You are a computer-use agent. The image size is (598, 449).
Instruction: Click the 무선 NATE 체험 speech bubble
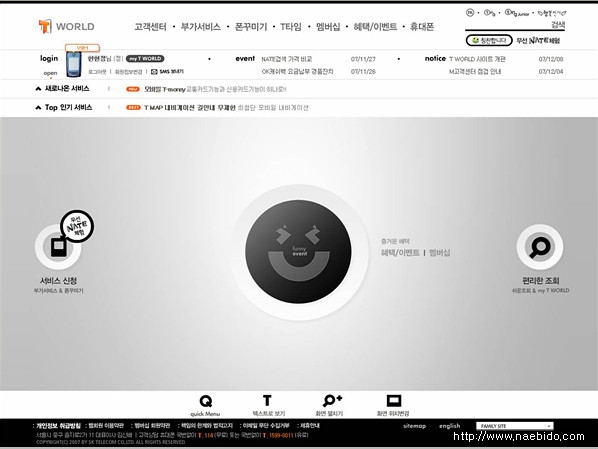point(77,226)
